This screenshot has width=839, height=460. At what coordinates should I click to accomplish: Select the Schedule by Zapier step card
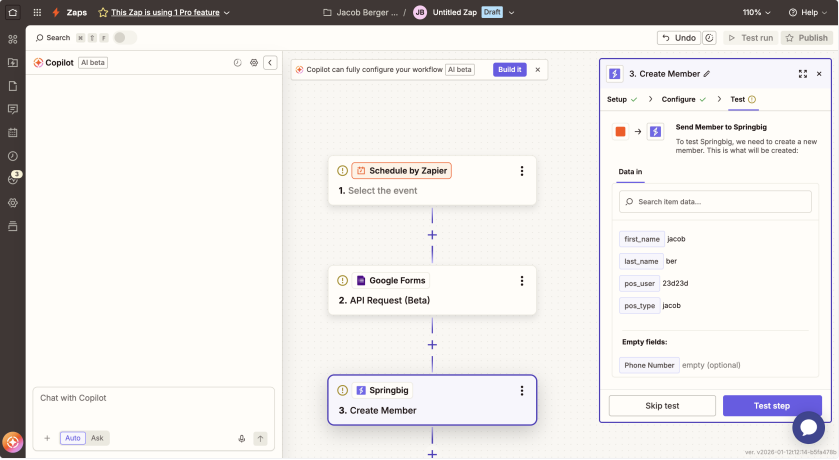click(x=432, y=180)
